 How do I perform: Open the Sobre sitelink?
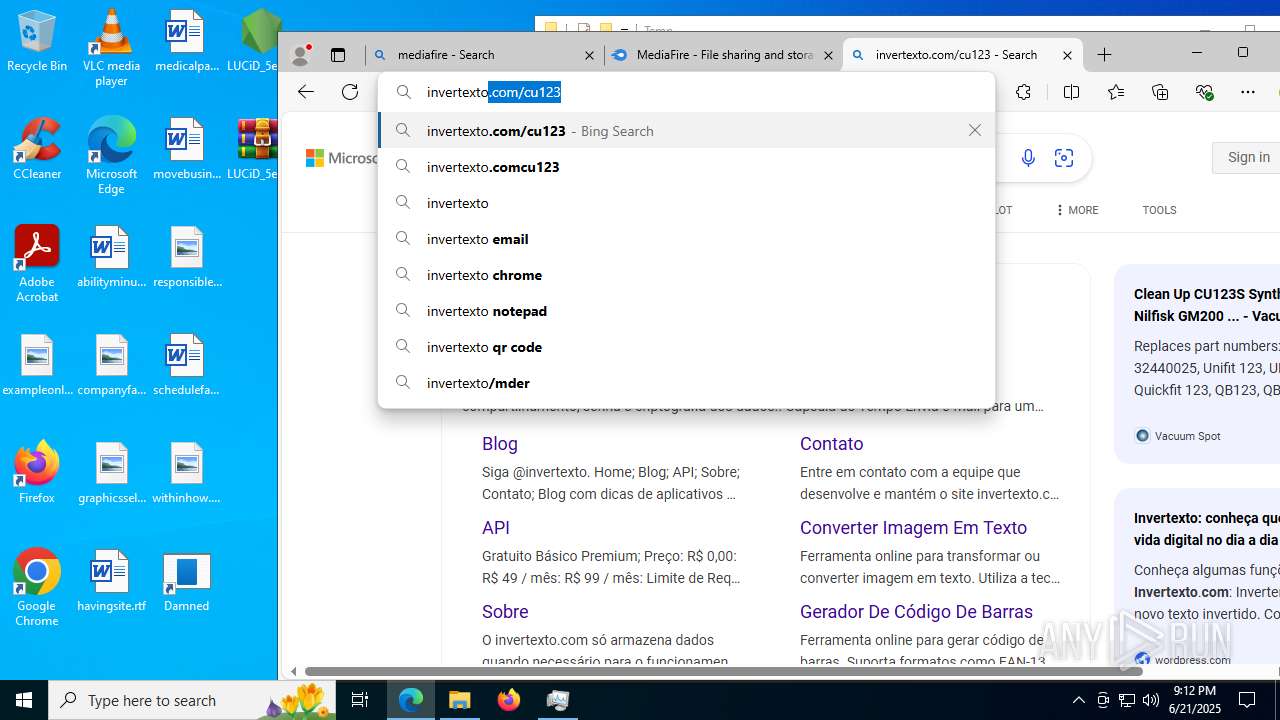(x=505, y=611)
